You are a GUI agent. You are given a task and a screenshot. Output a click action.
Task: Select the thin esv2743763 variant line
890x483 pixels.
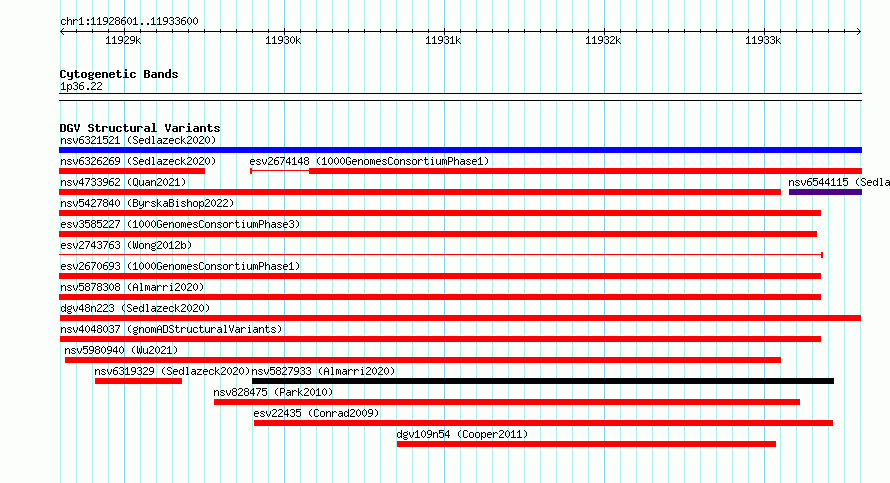(441, 255)
